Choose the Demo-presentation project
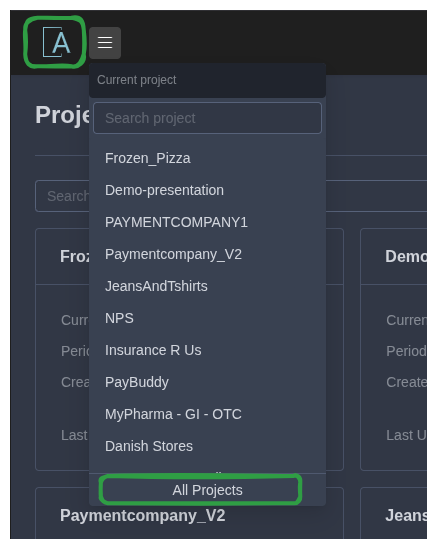 coord(207,190)
